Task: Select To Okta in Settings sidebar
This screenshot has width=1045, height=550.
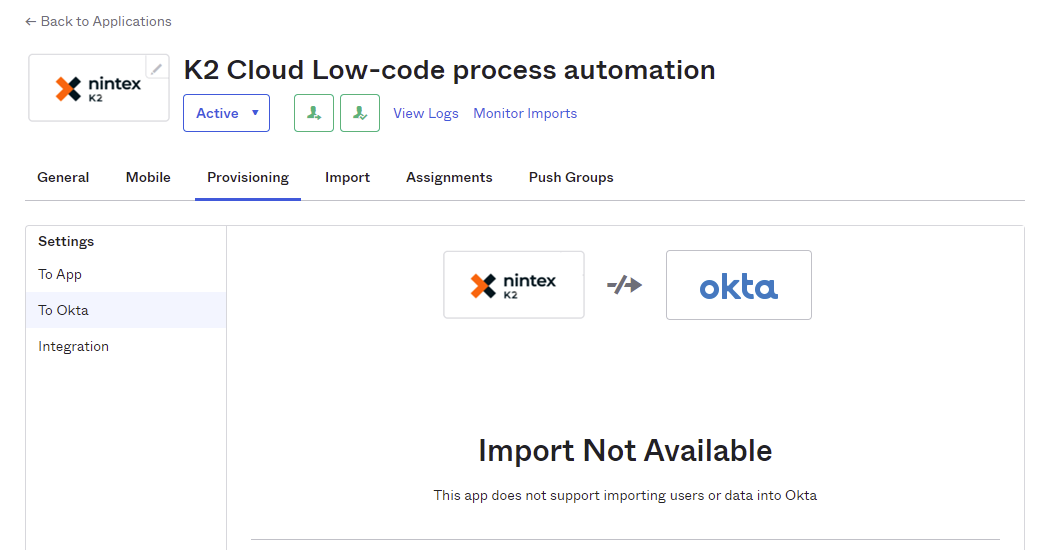Action: [x=63, y=310]
